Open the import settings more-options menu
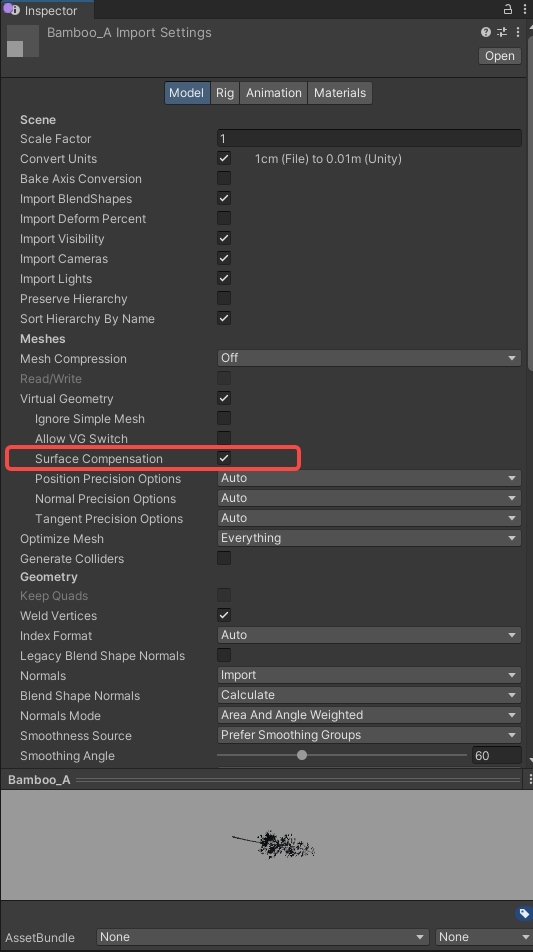This screenshot has width=533, height=952. [x=518, y=32]
